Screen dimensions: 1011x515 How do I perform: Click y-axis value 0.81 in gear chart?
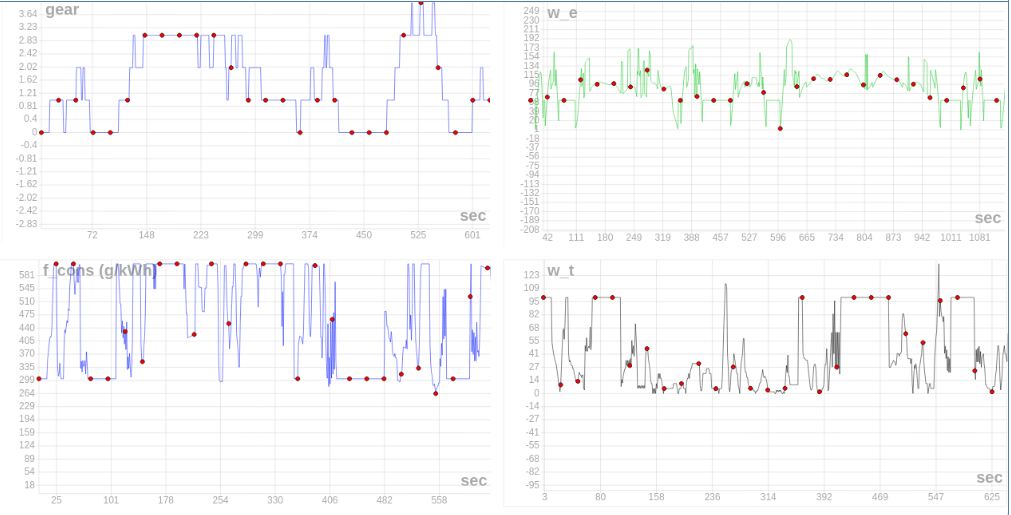pos(28,106)
